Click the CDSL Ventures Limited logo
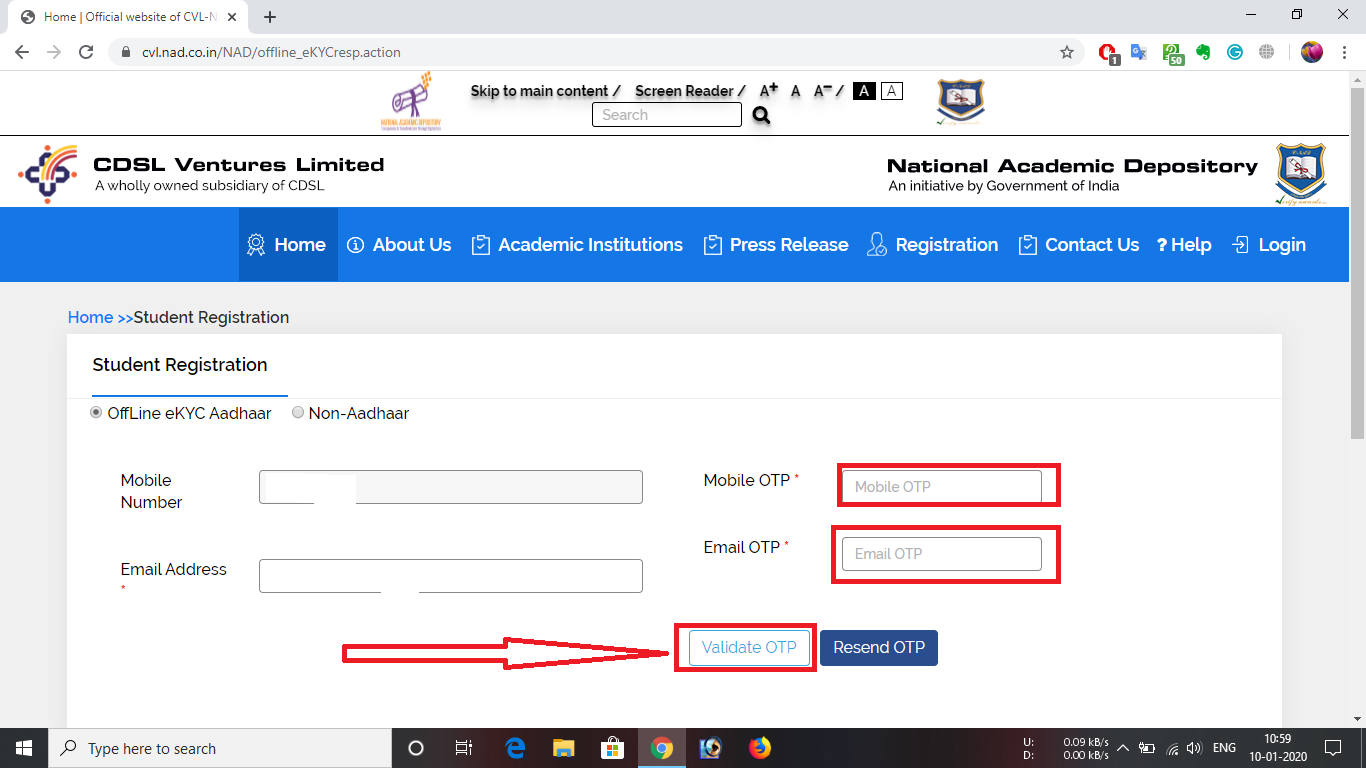Image resolution: width=1366 pixels, height=768 pixels. [48, 174]
